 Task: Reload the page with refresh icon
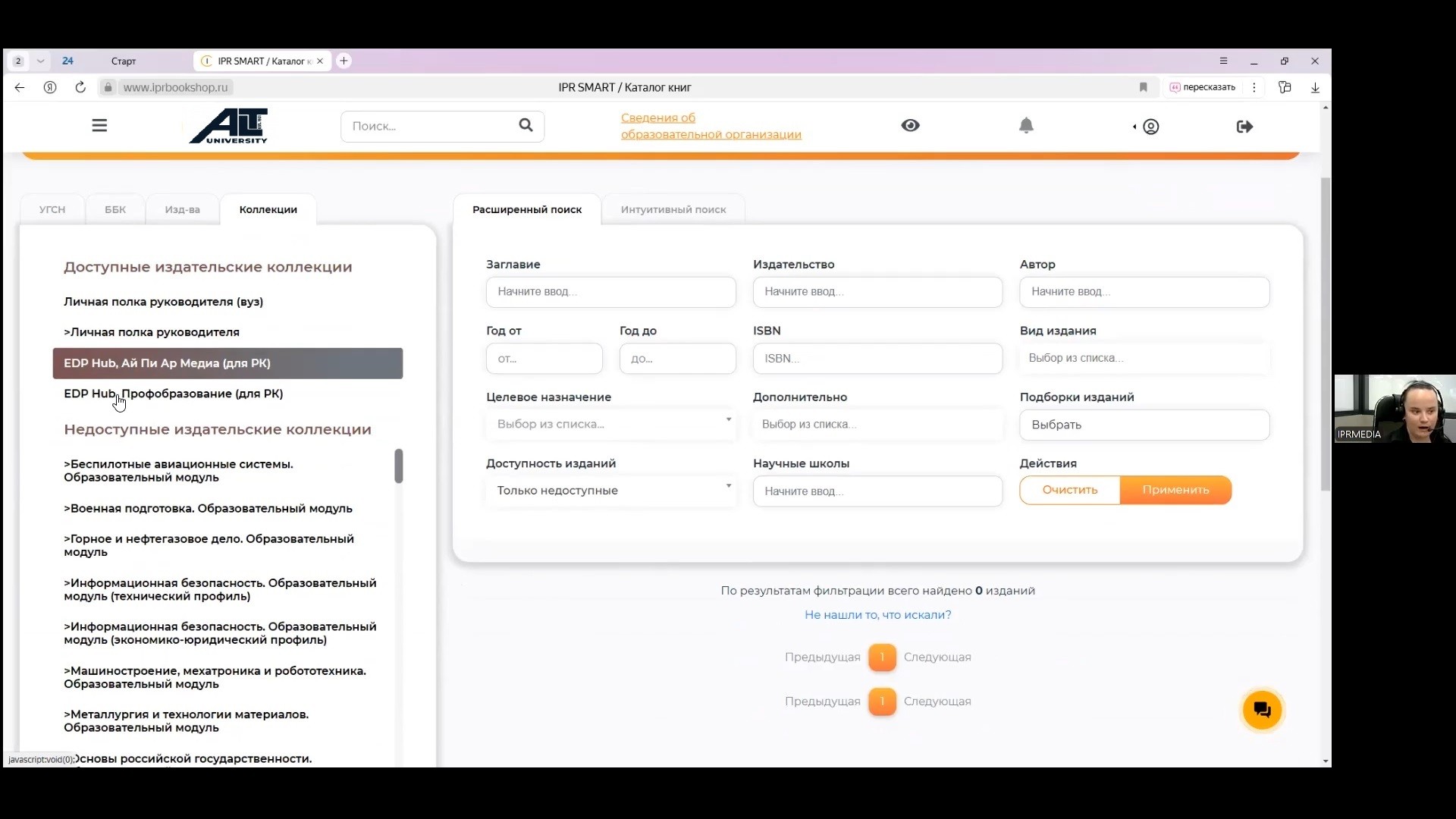[80, 87]
